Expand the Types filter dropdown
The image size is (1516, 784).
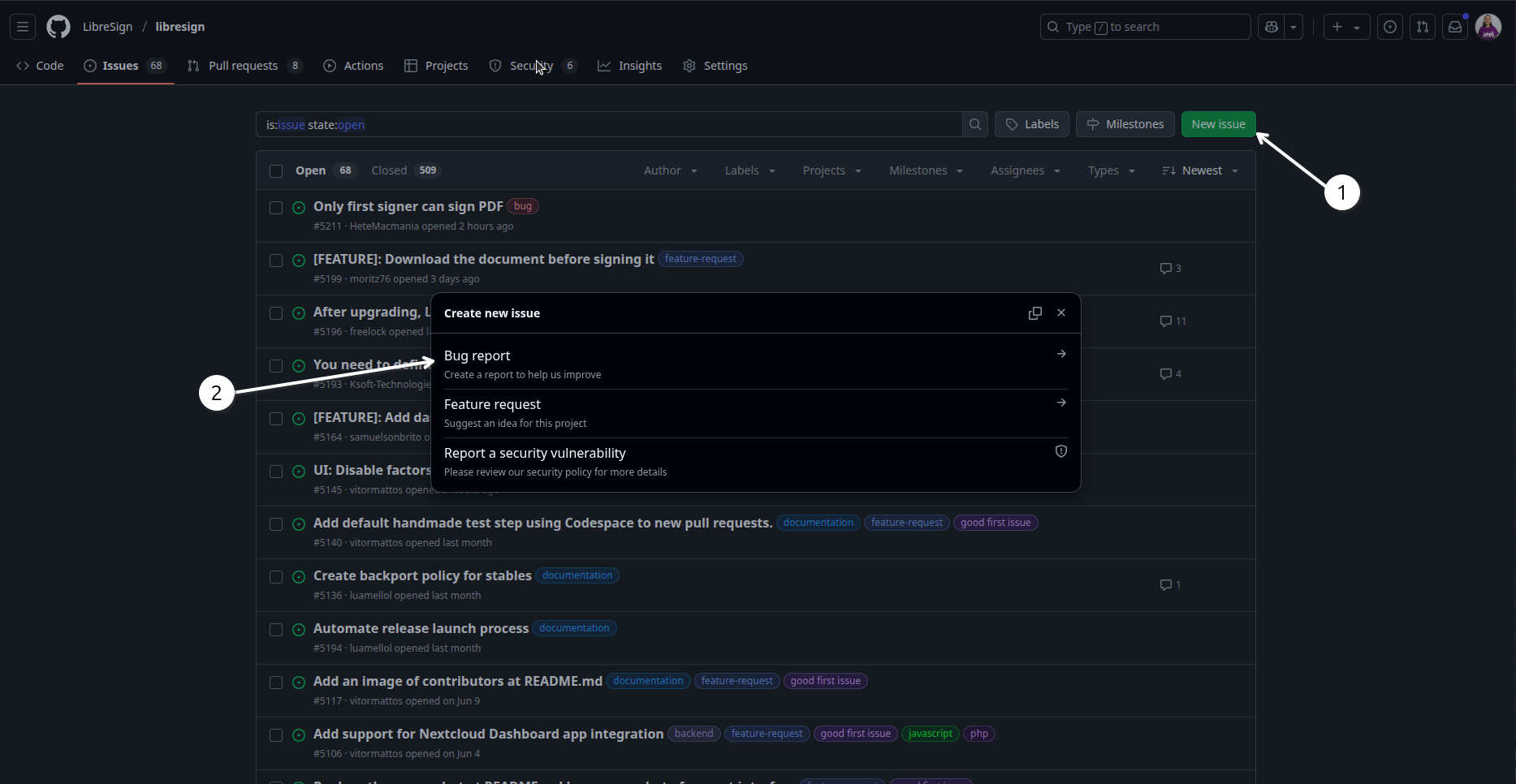1112,170
